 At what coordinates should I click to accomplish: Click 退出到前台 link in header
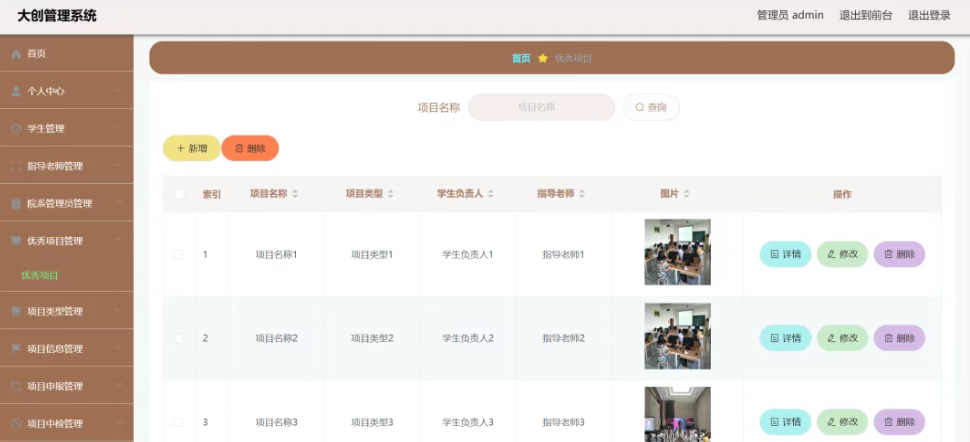coord(865,15)
